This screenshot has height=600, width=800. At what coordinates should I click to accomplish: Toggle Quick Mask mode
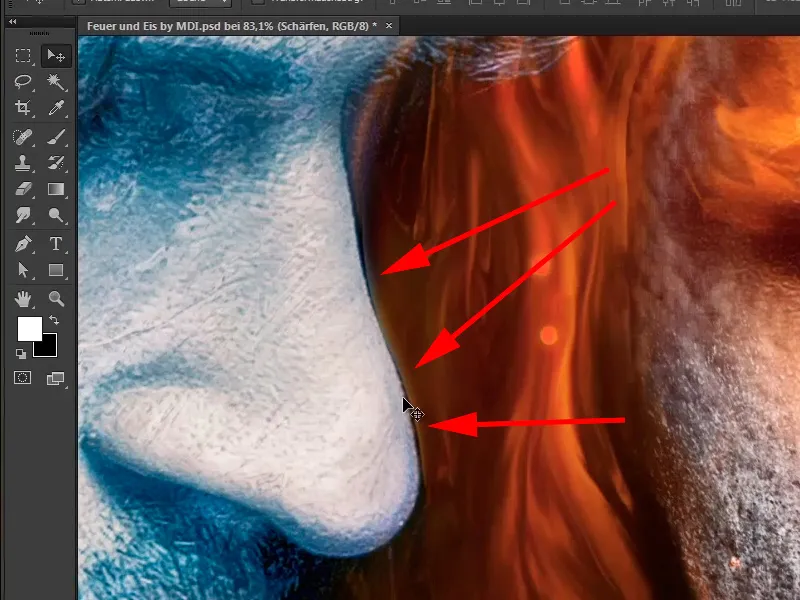pos(22,378)
